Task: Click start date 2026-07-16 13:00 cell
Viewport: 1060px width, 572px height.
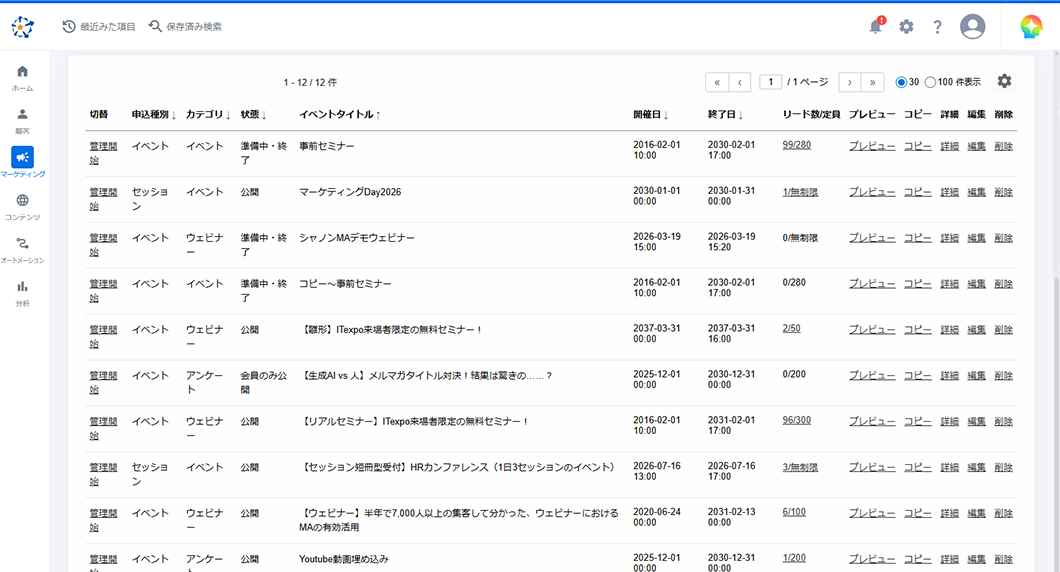Action: tap(656, 471)
